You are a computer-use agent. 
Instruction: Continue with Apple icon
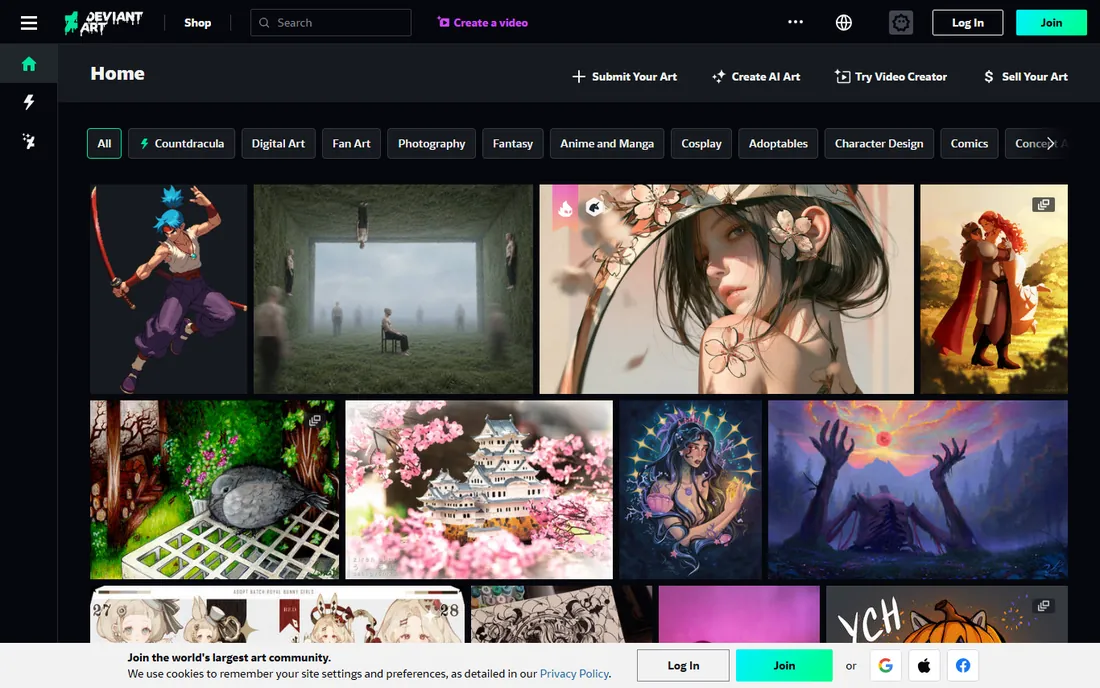coord(924,666)
